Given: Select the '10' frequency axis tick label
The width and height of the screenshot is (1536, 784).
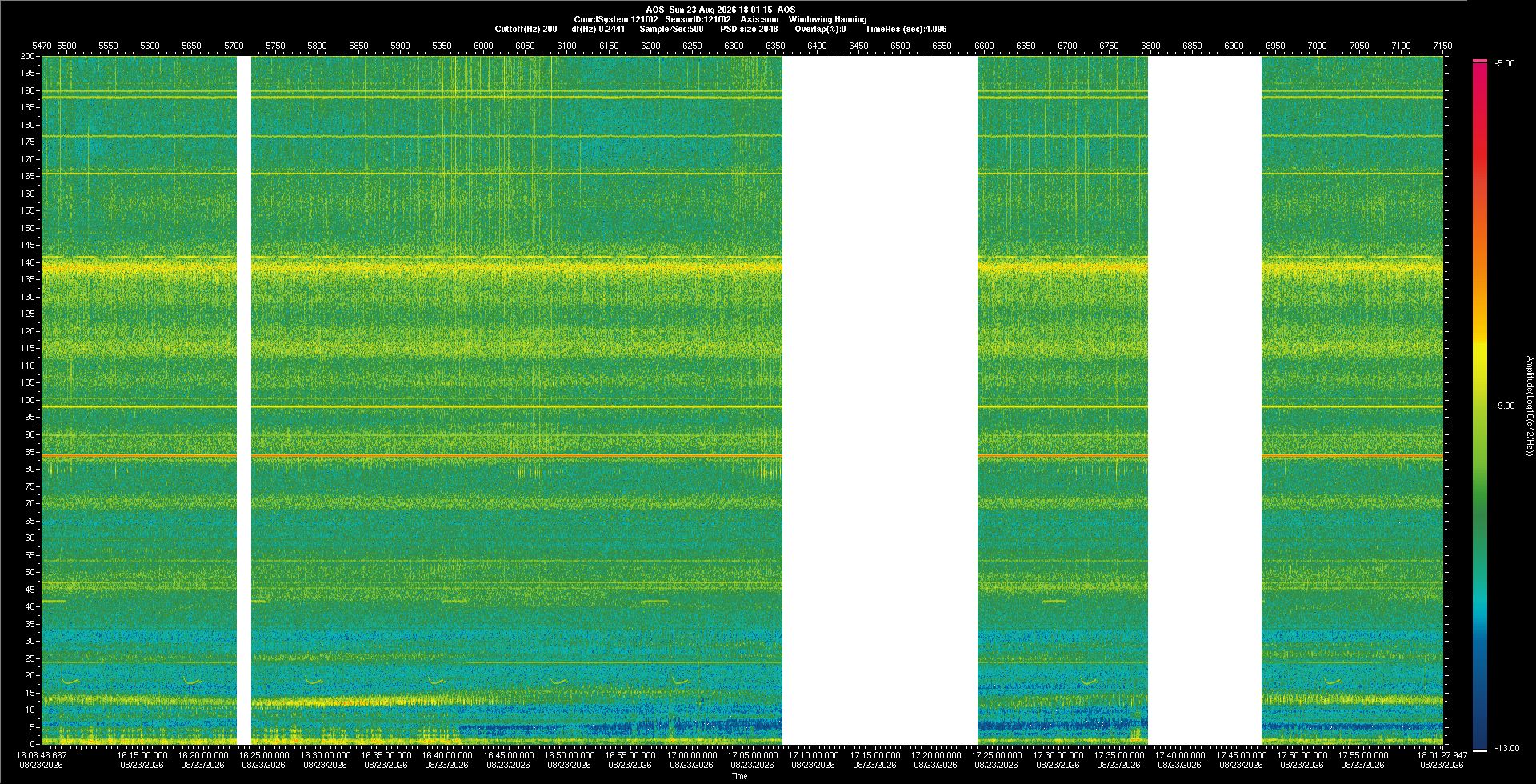Looking at the screenshot, I should pyautogui.click(x=30, y=710).
